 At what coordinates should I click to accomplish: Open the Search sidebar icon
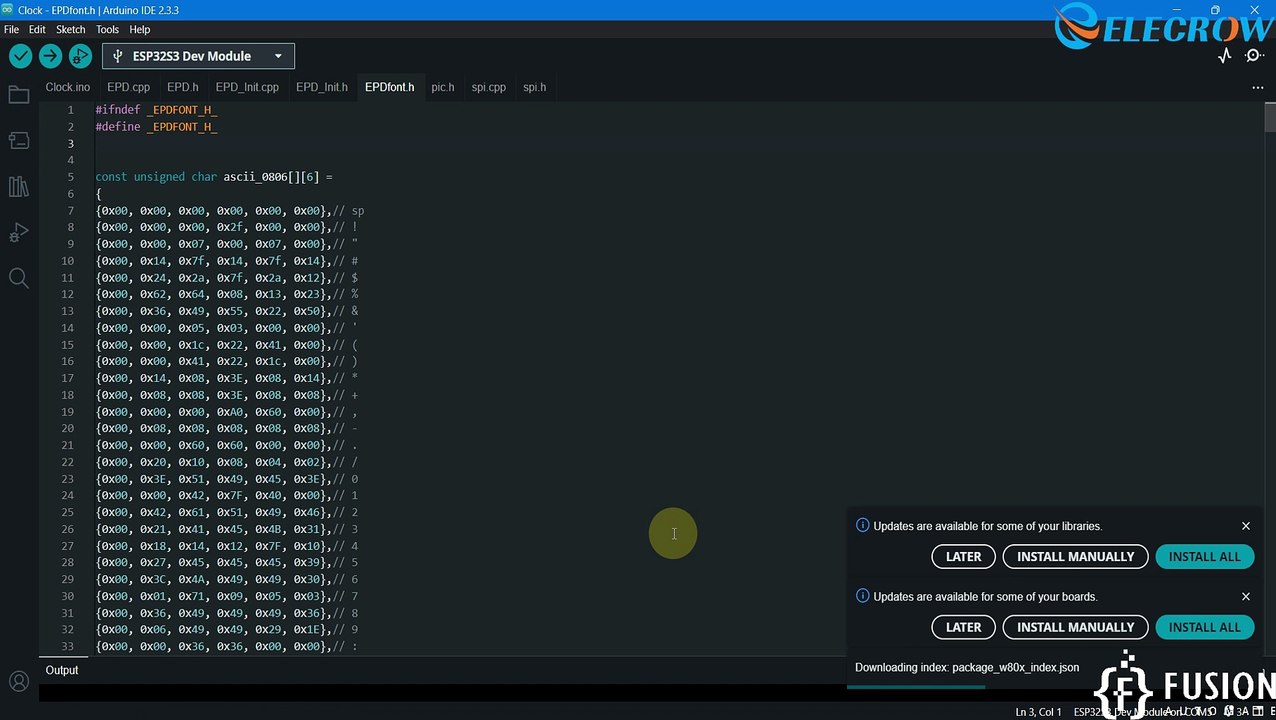click(18, 278)
